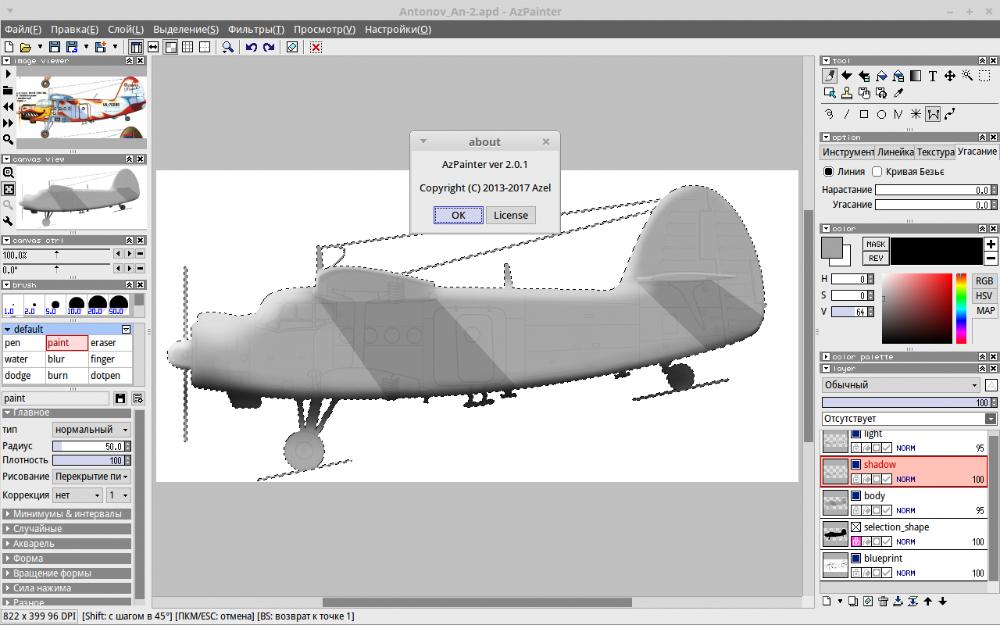The image size is (1000, 625).
Task: Select the 'Линия' radio button
Action: pyautogui.click(x=828, y=172)
